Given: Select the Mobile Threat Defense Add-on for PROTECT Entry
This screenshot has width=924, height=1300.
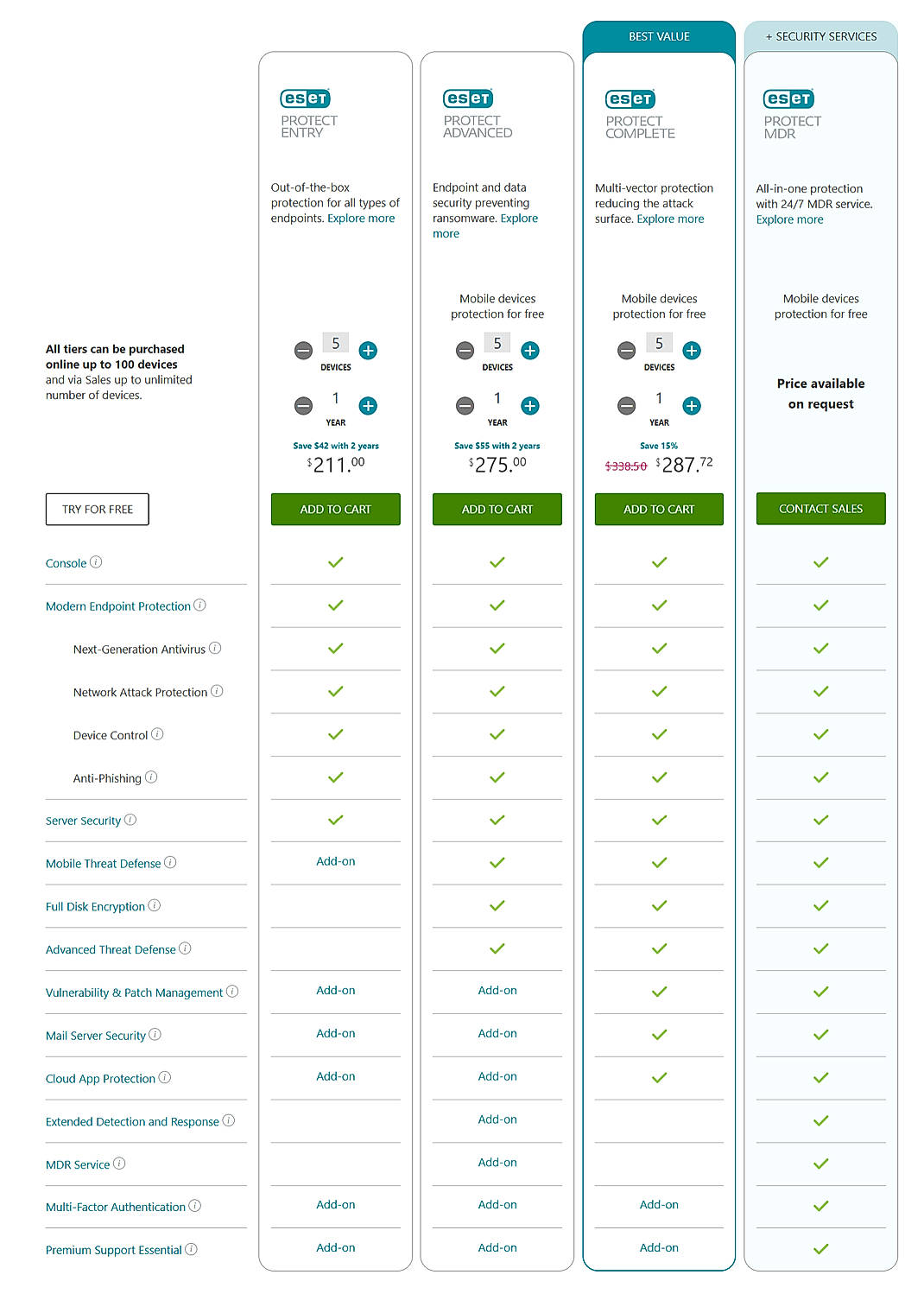Looking at the screenshot, I should (335, 861).
